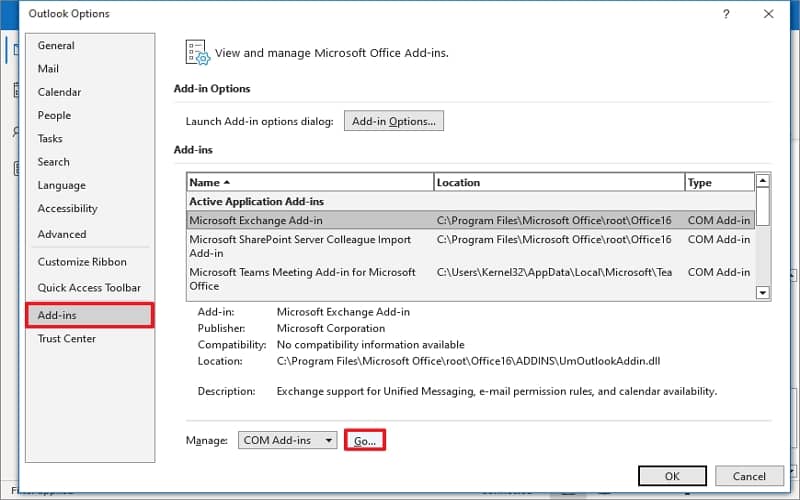Select Microsoft SharePoint Server Colleague Import Add-in
The width and height of the screenshot is (800, 500).
point(470,246)
